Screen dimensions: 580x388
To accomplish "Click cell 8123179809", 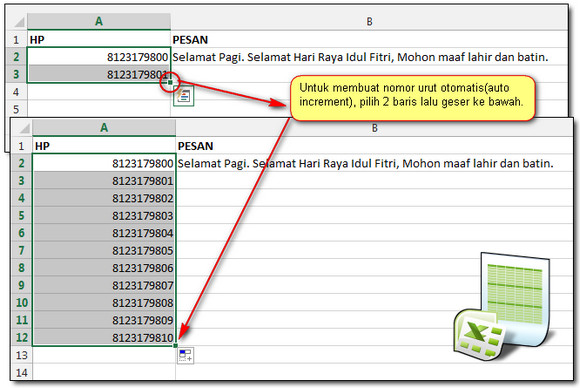I will [x=104, y=320].
